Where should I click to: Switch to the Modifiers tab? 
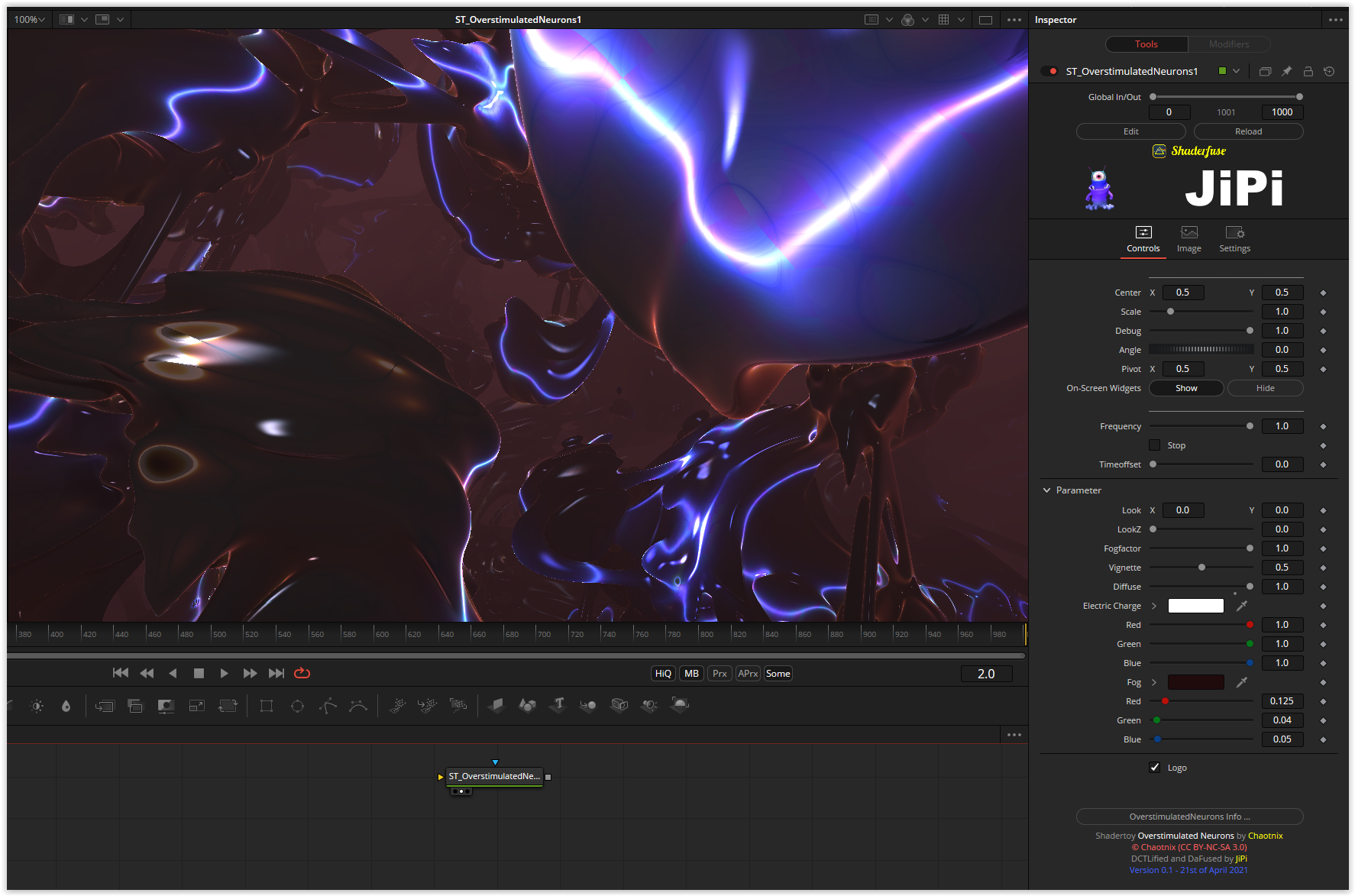(x=1229, y=44)
